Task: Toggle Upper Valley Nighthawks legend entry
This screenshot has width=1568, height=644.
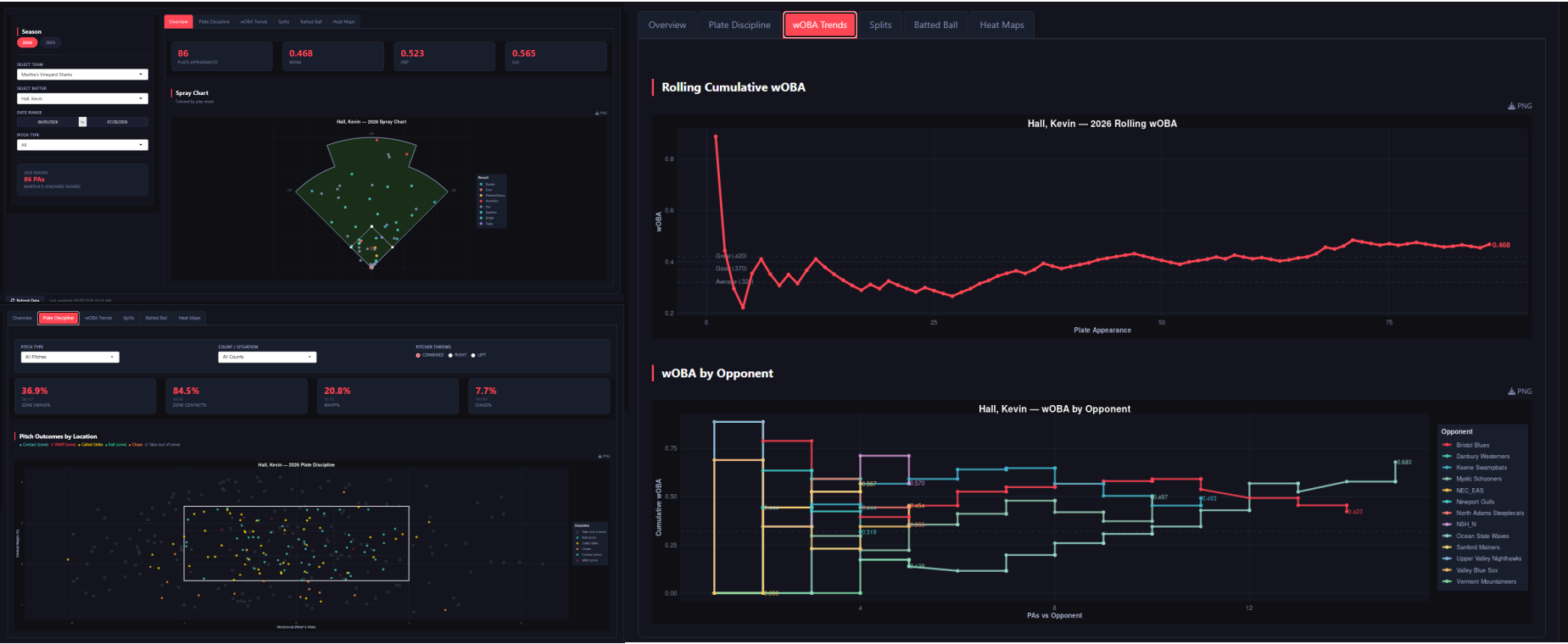Action: (x=1482, y=558)
